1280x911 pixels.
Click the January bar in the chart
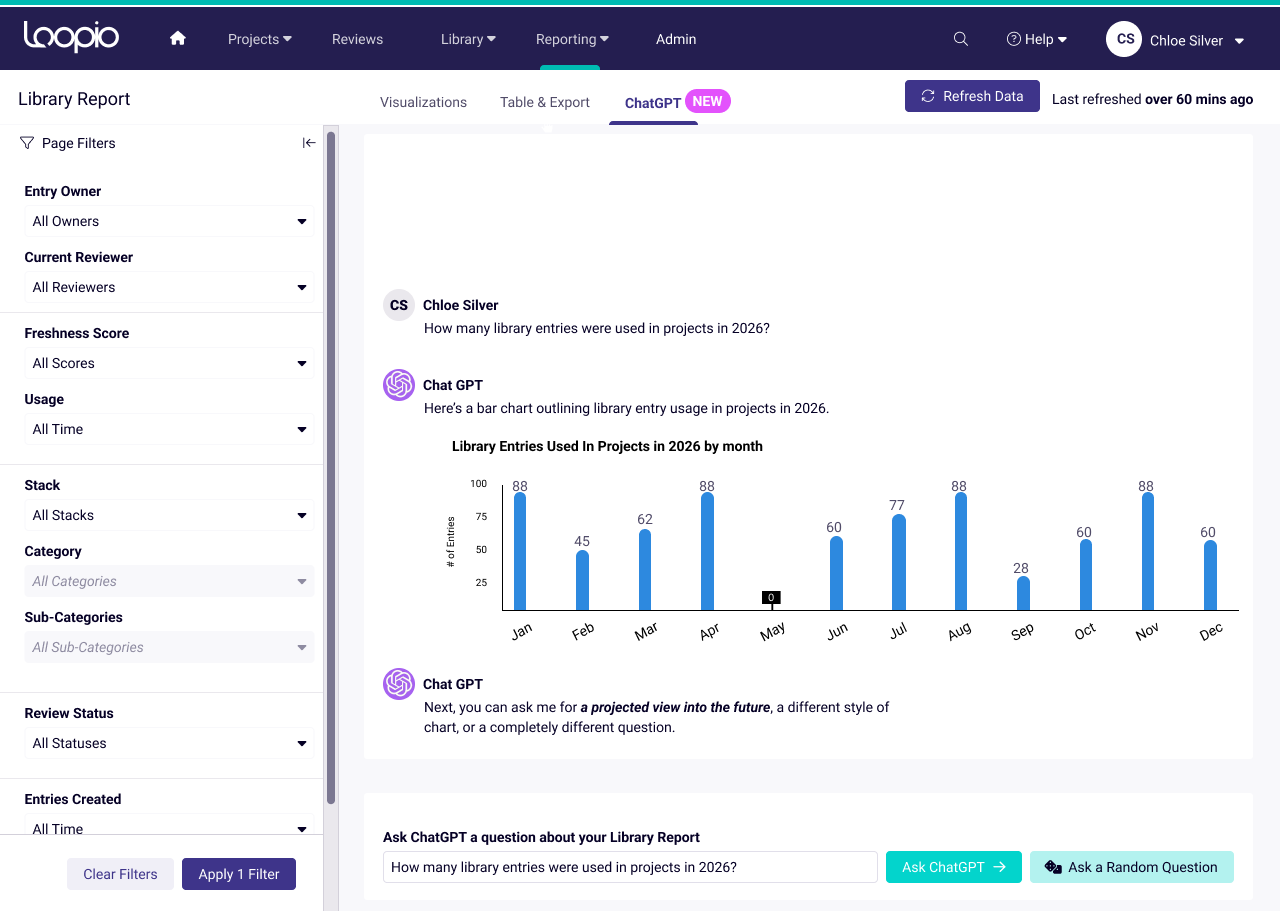pyautogui.click(x=520, y=551)
